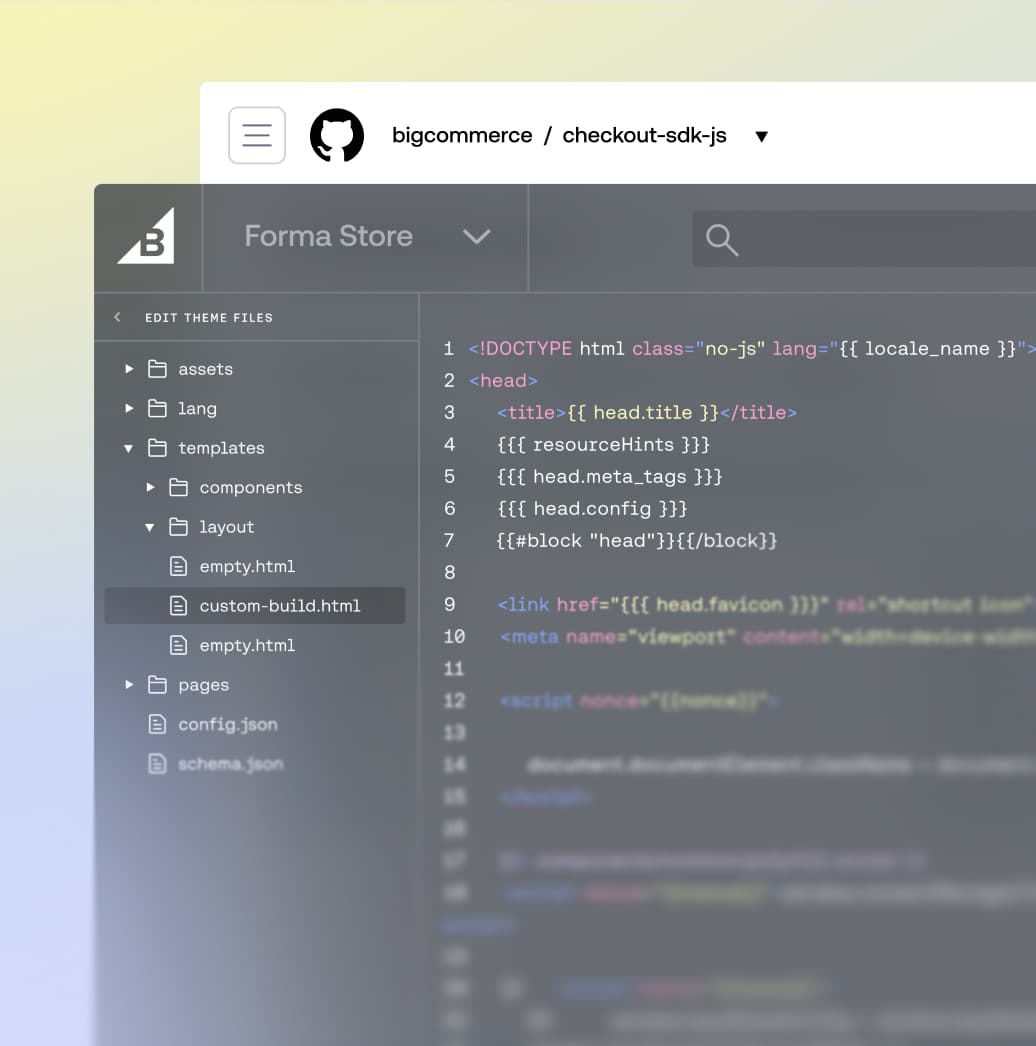Expand the lang folder arrow
Screen dimensions: 1036x1046
click(x=129, y=408)
